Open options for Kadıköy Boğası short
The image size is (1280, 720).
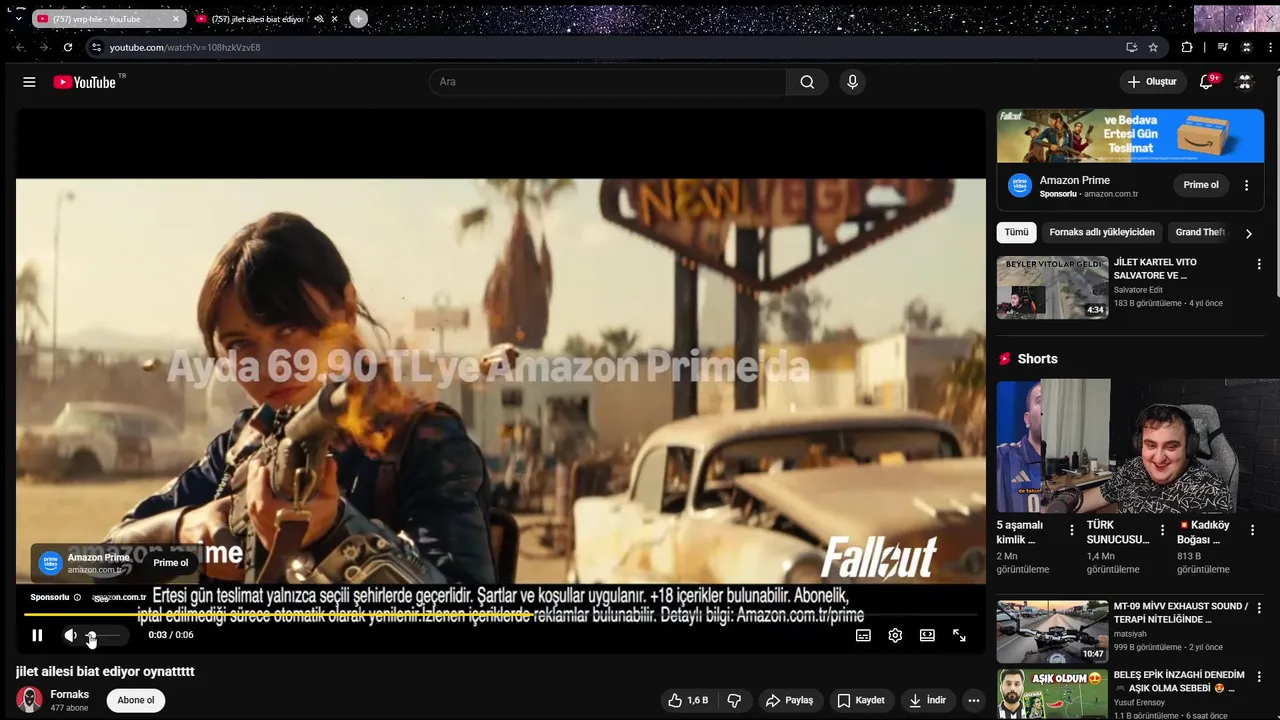pyautogui.click(x=1252, y=530)
